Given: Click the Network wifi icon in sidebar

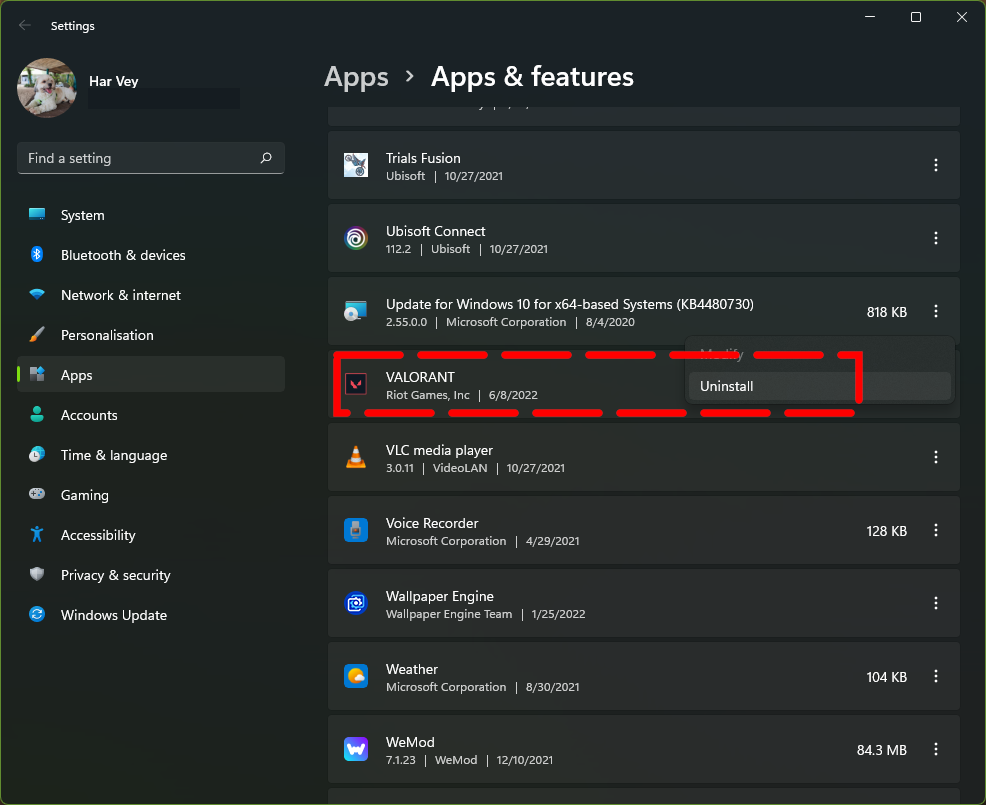Looking at the screenshot, I should coord(37,294).
